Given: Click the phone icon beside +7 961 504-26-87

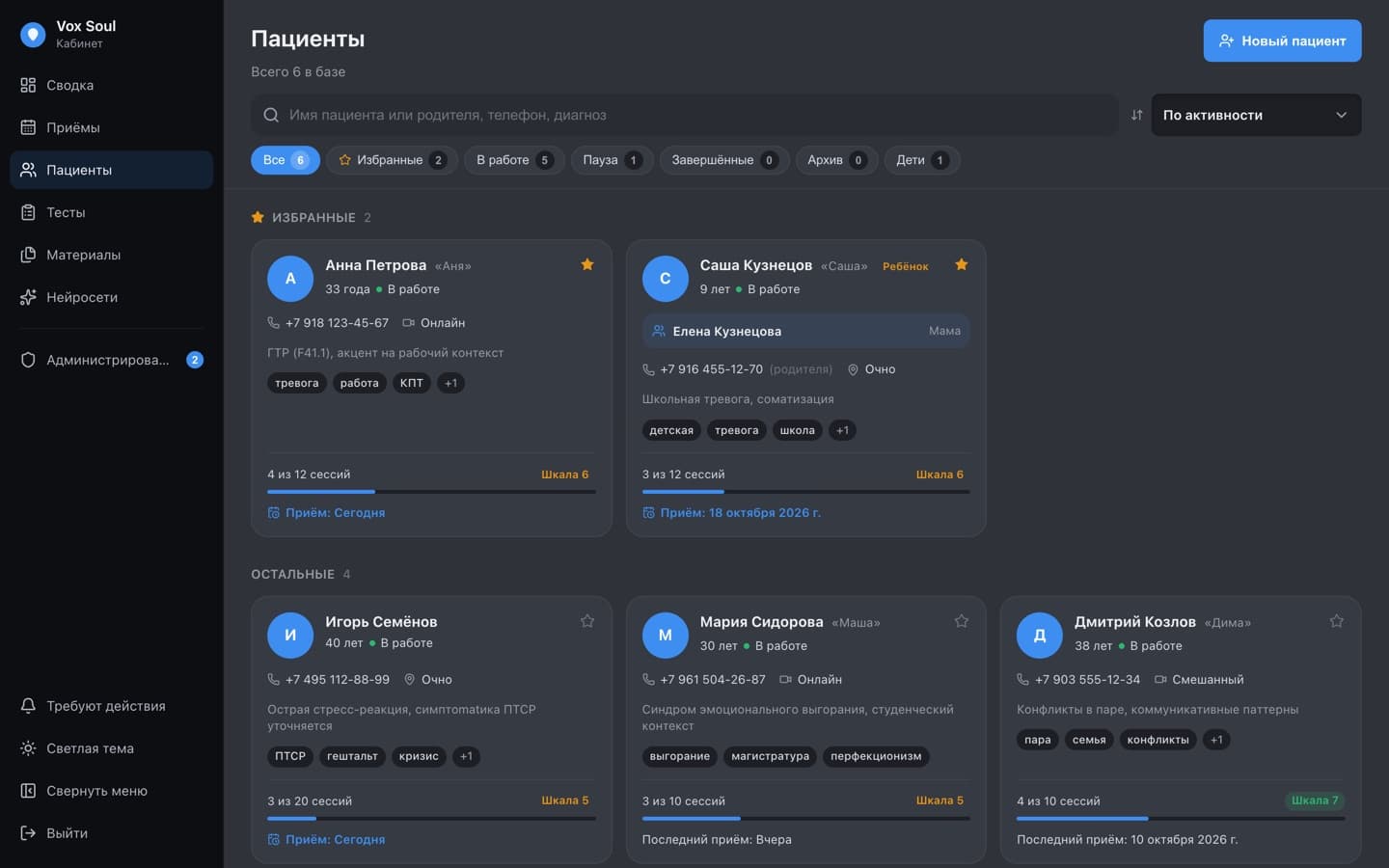Looking at the screenshot, I should (x=648, y=680).
